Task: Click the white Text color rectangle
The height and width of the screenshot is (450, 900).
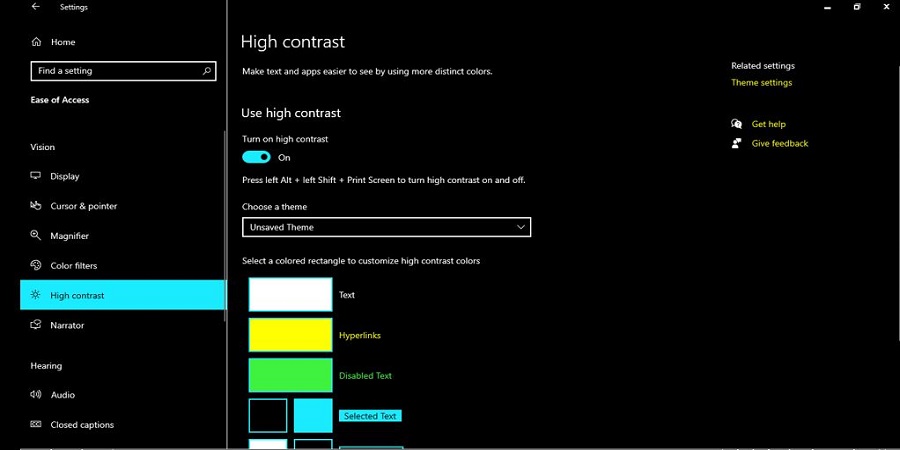Action: pos(290,294)
